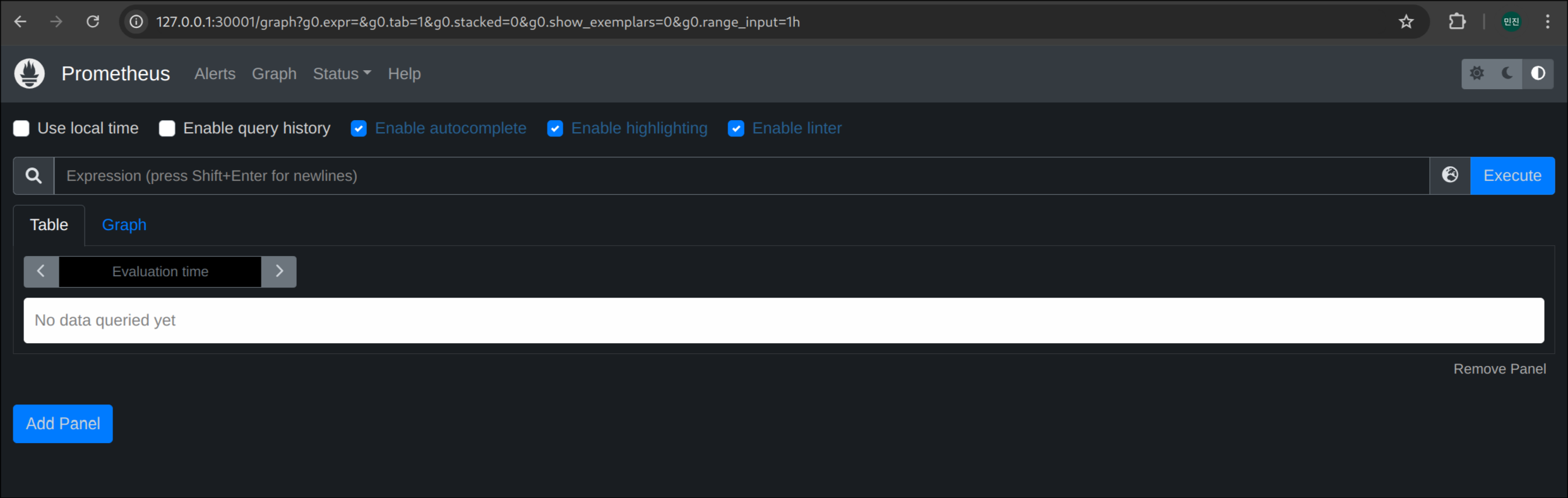Open the Graph nav item

pos(274,74)
